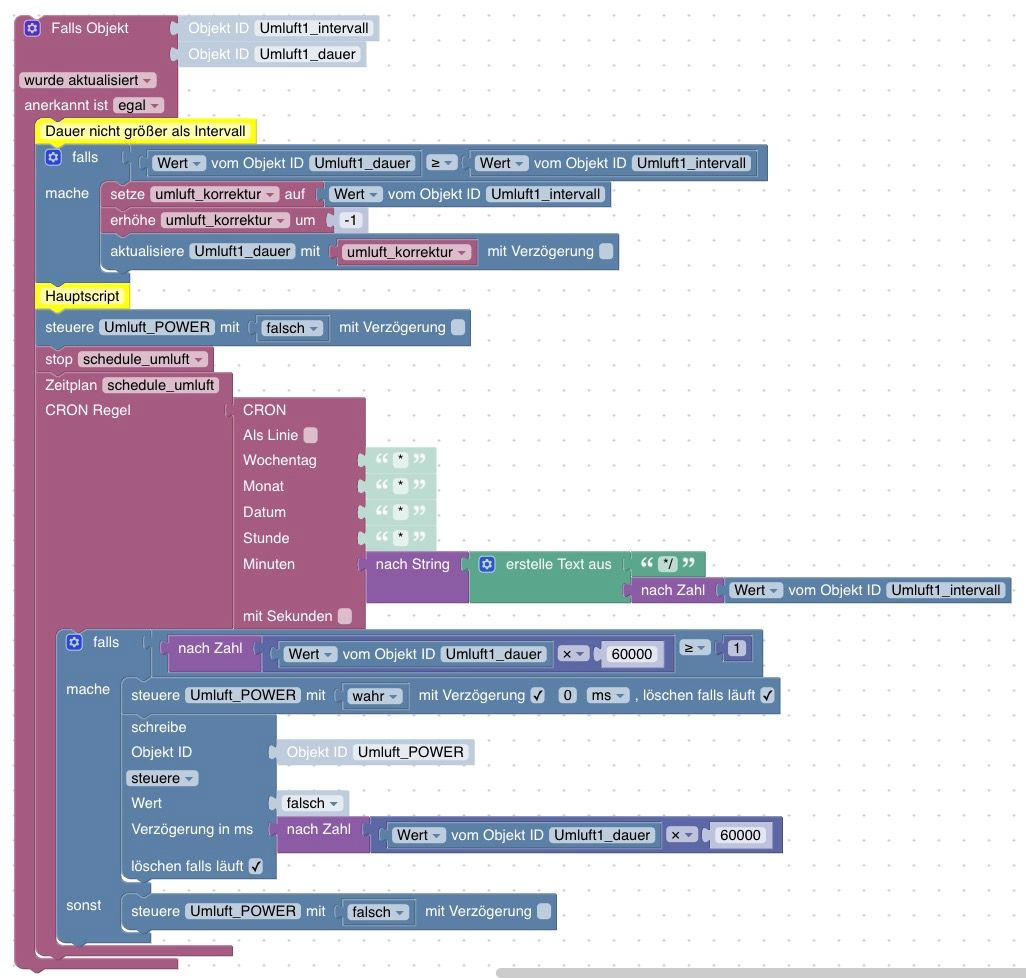
Task: Toggle the Als Linie checkbox
Action: [311, 435]
